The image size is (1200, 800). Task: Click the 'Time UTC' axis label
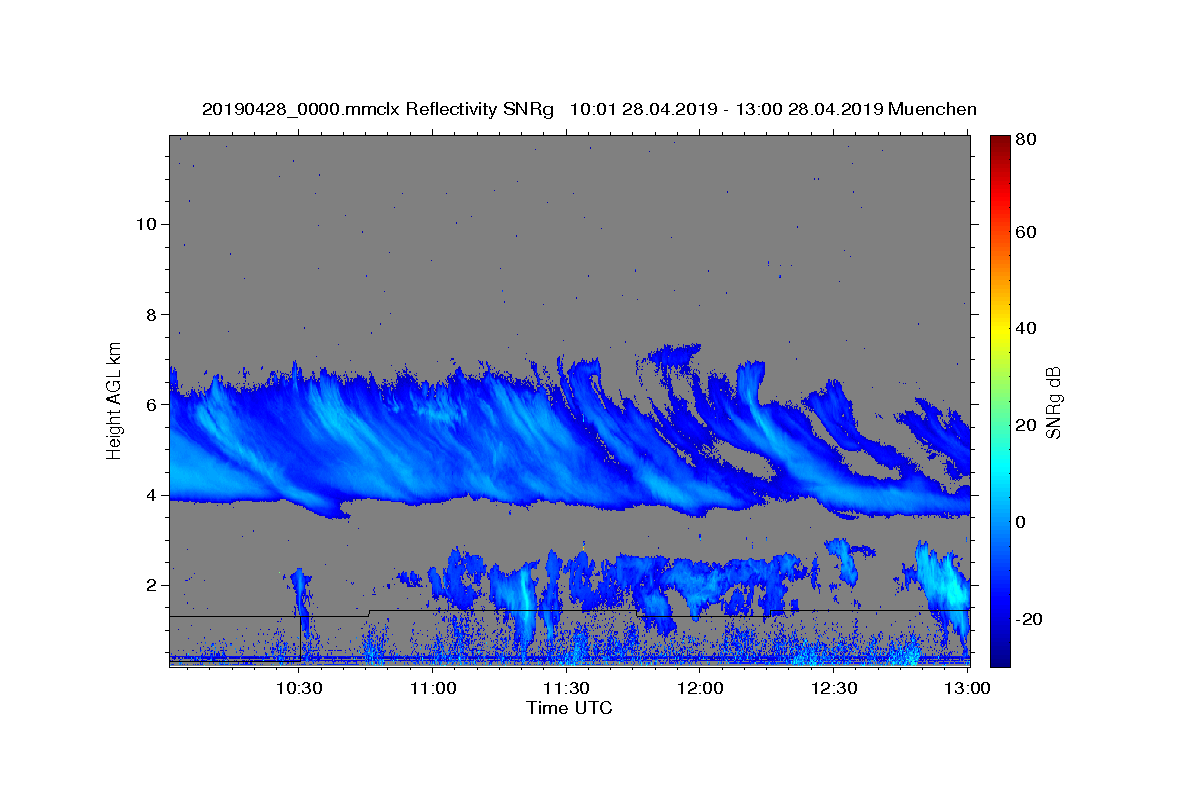pos(569,708)
